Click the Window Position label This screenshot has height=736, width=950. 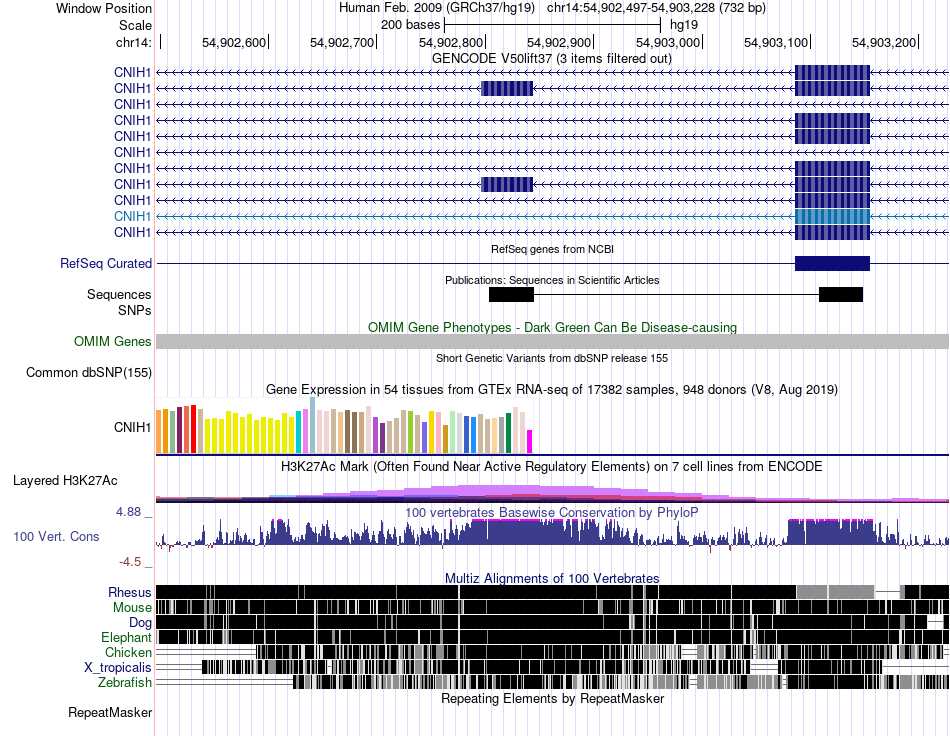[x=104, y=8]
